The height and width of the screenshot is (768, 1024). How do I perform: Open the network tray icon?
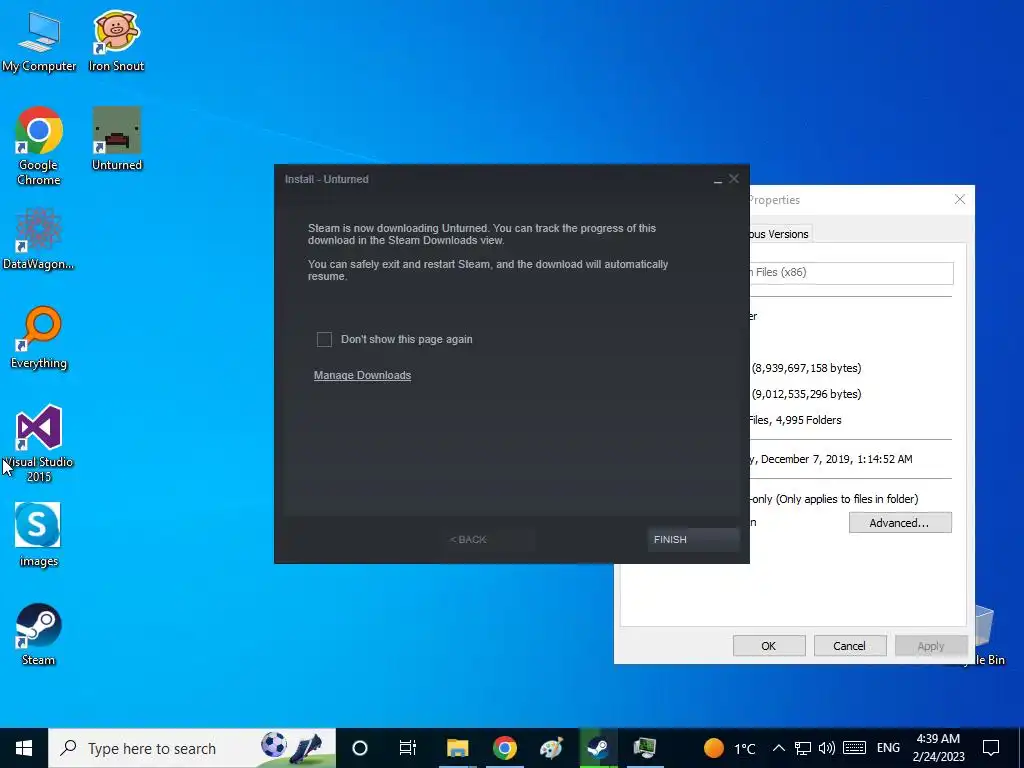pos(803,748)
